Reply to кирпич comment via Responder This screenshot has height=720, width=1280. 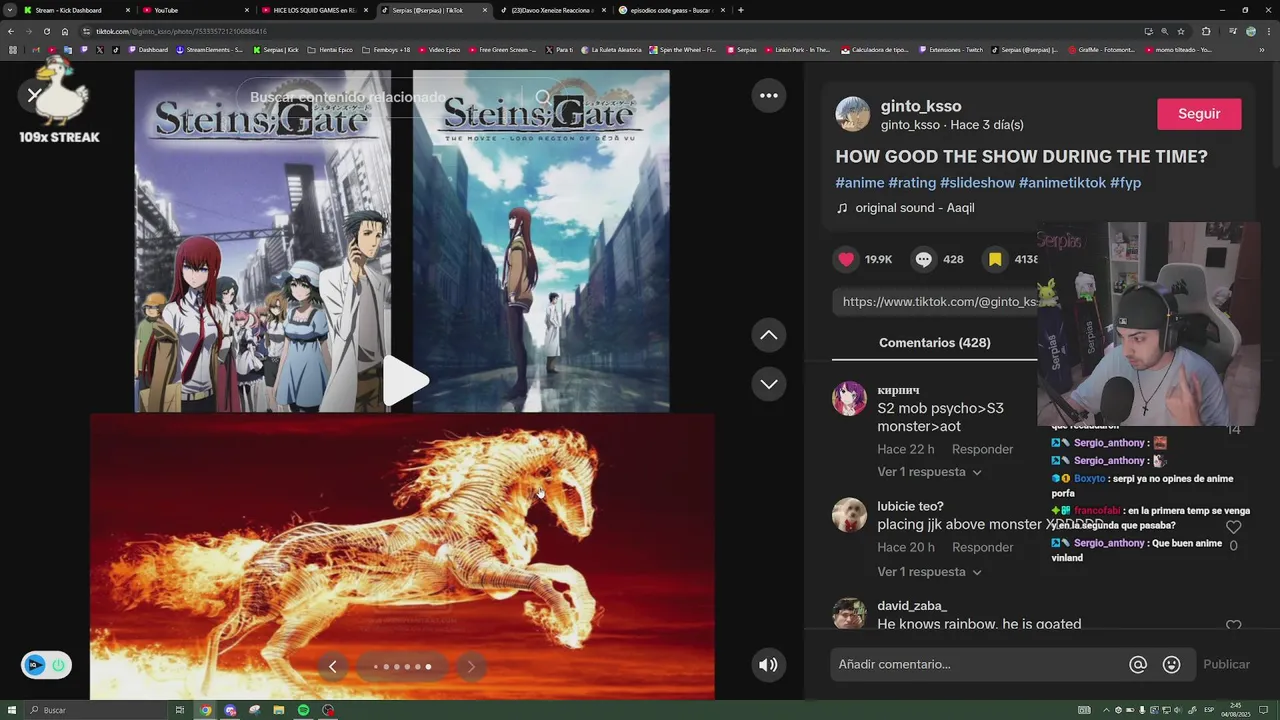tap(982, 450)
